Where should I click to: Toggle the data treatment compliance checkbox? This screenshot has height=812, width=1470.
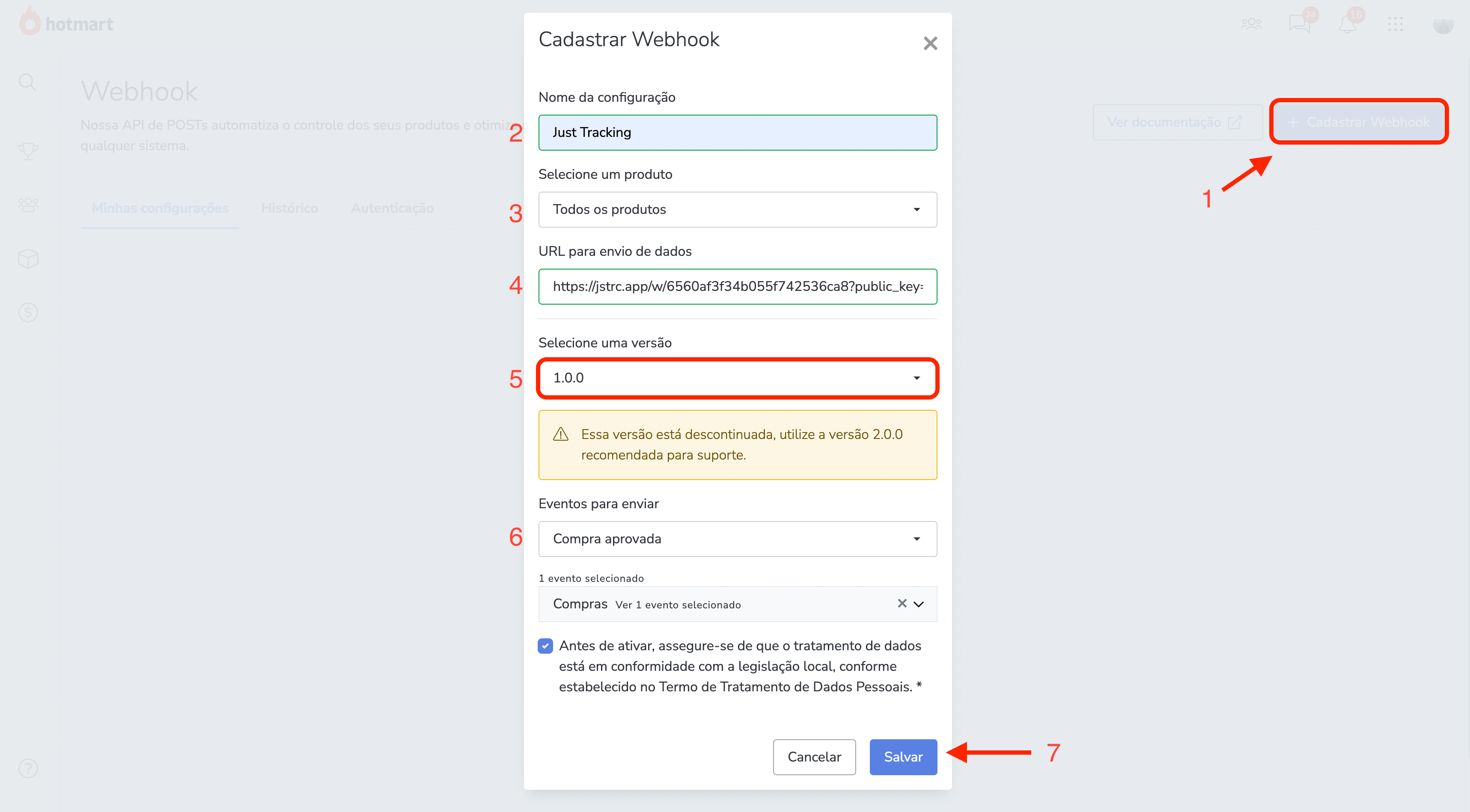click(x=545, y=646)
